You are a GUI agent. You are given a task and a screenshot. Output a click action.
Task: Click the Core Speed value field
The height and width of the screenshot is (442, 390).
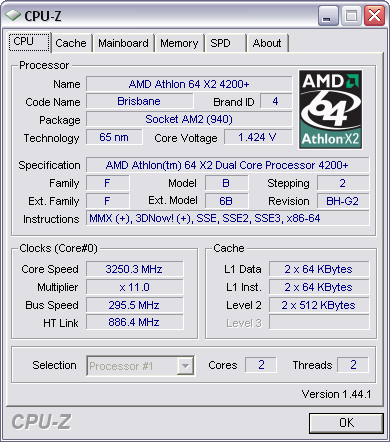[134, 269]
